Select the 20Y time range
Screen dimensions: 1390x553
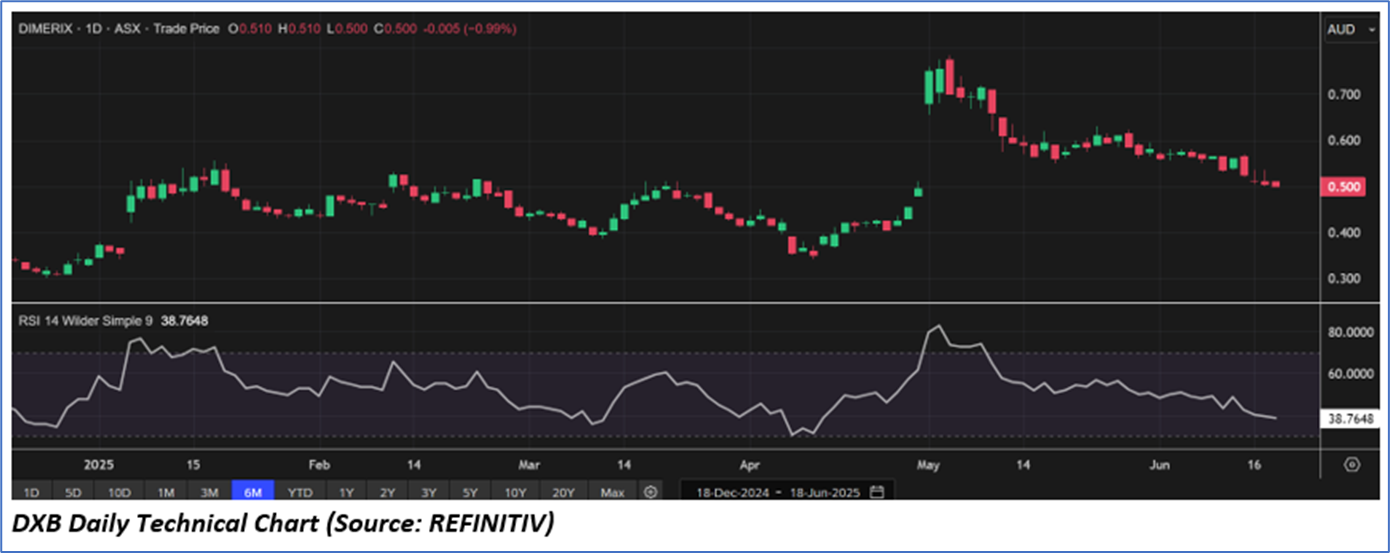(x=564, y=492)
